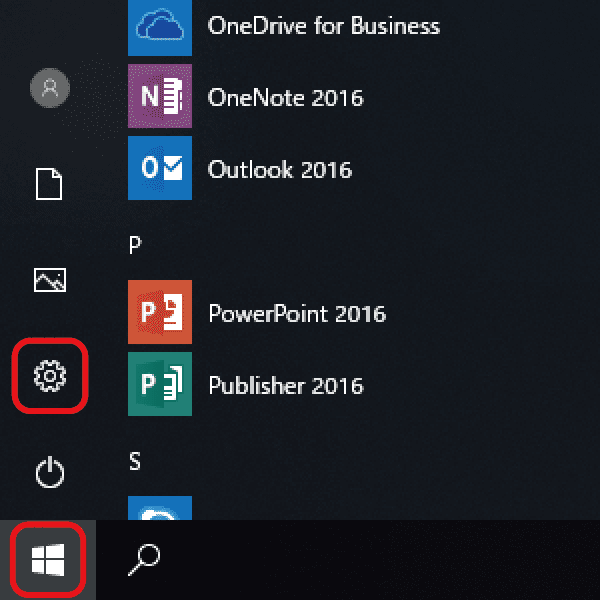Screen dimensions: 600x600
Task: Open Publisher 2016 via its green icon
Action: (x=160, y=384)
